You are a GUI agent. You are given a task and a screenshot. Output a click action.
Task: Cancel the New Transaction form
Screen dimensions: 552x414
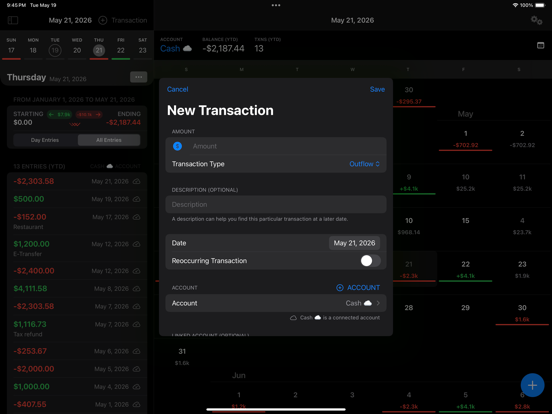pos(177,89)
